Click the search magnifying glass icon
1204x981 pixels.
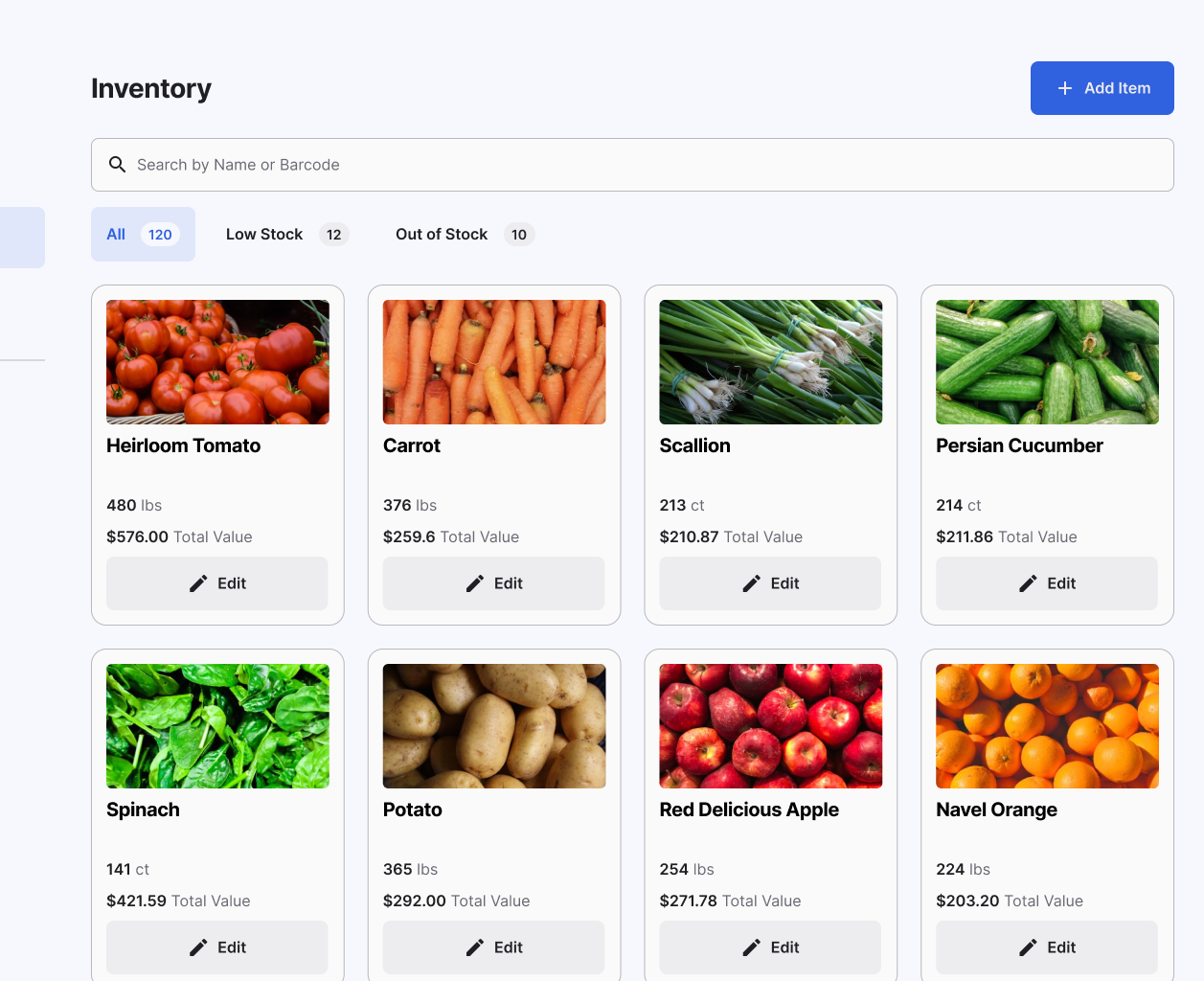click(x=117, y=164)
